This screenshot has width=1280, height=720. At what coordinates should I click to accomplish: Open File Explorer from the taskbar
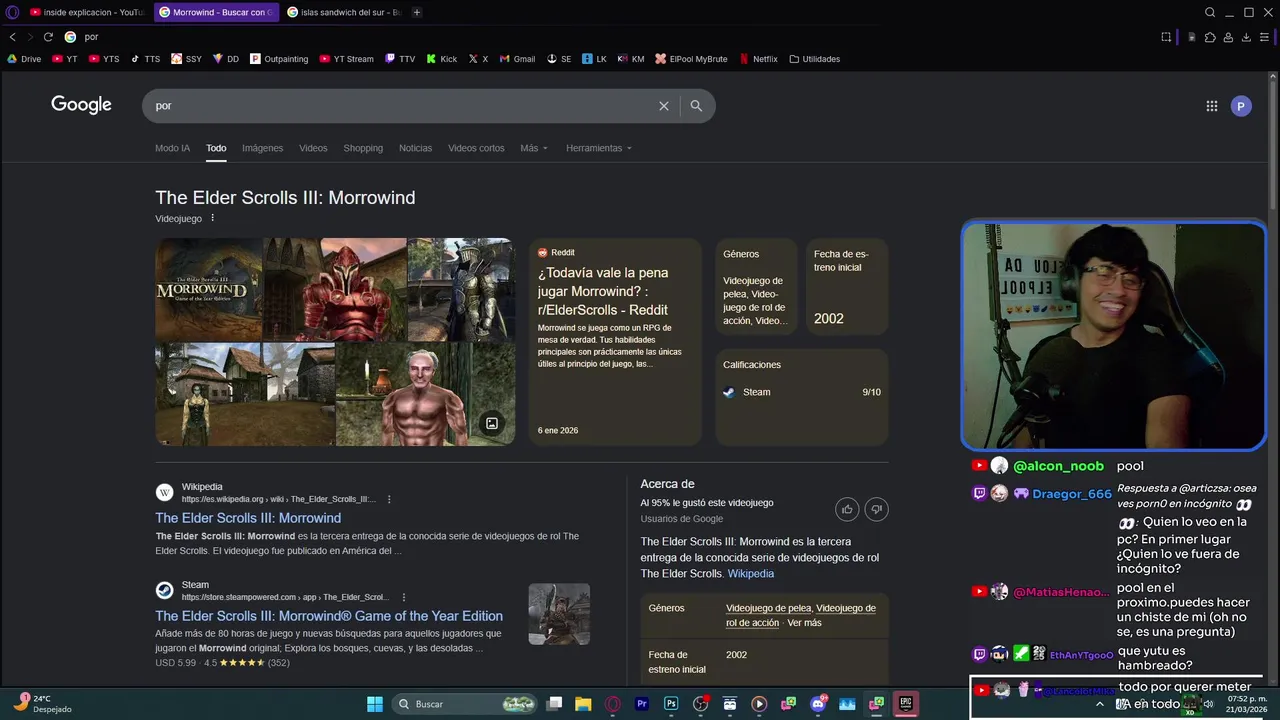tap(583, 704)
